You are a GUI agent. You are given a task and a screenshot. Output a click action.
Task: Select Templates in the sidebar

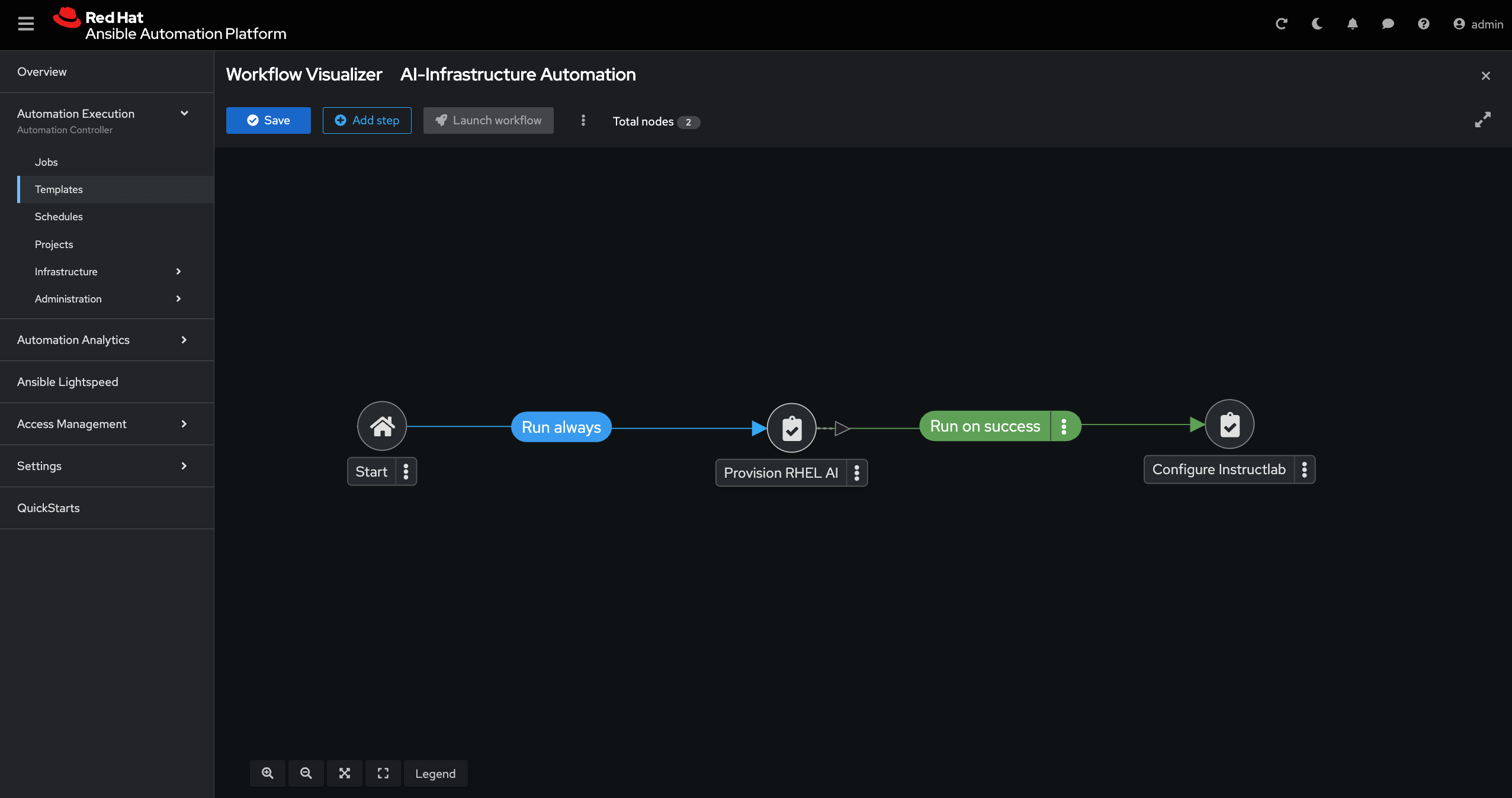(59, 189)
